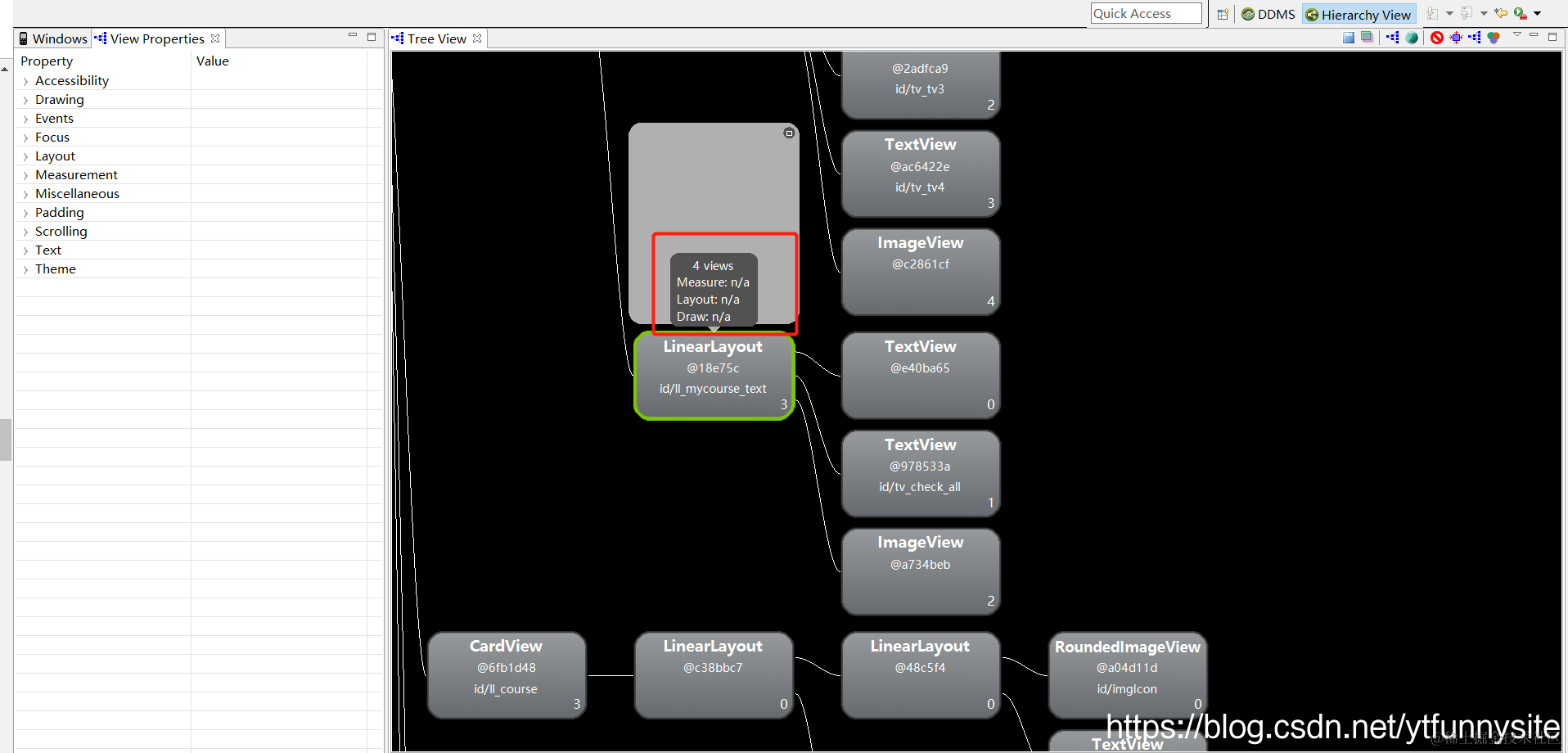Select the ImageView @c2861cf node
1568x753 pixels.
pyautogui.click(x=921, y=272)
